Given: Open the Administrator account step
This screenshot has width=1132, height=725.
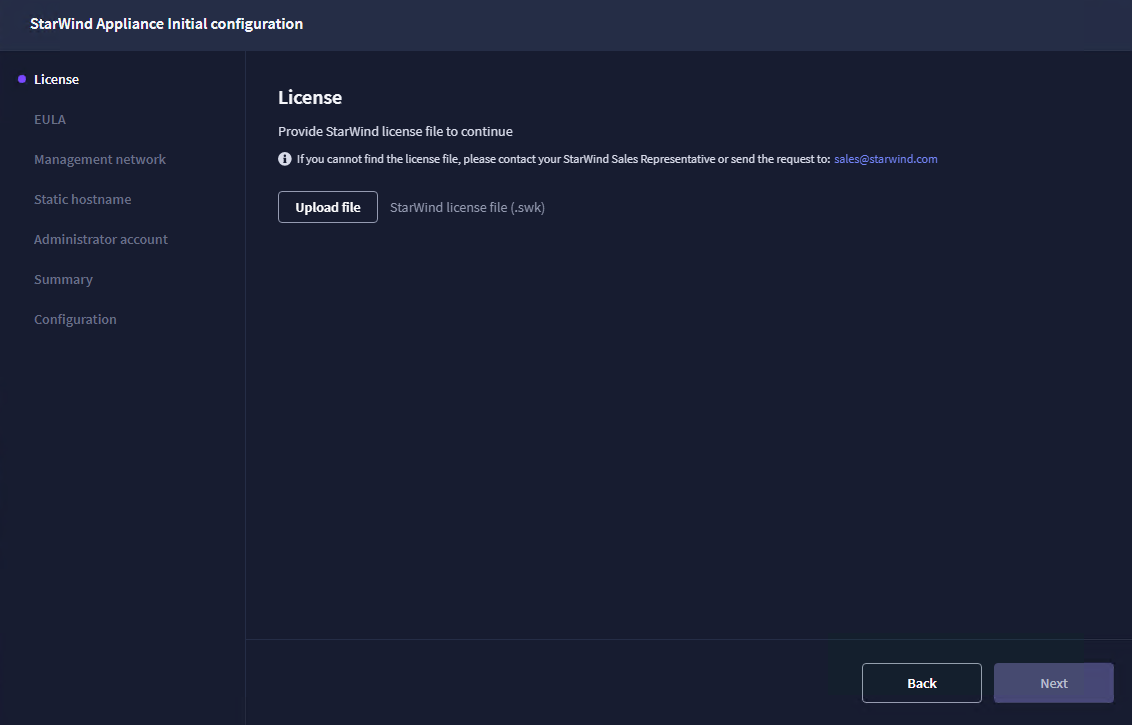Looking at the screenshot, I should click(100, 239).
